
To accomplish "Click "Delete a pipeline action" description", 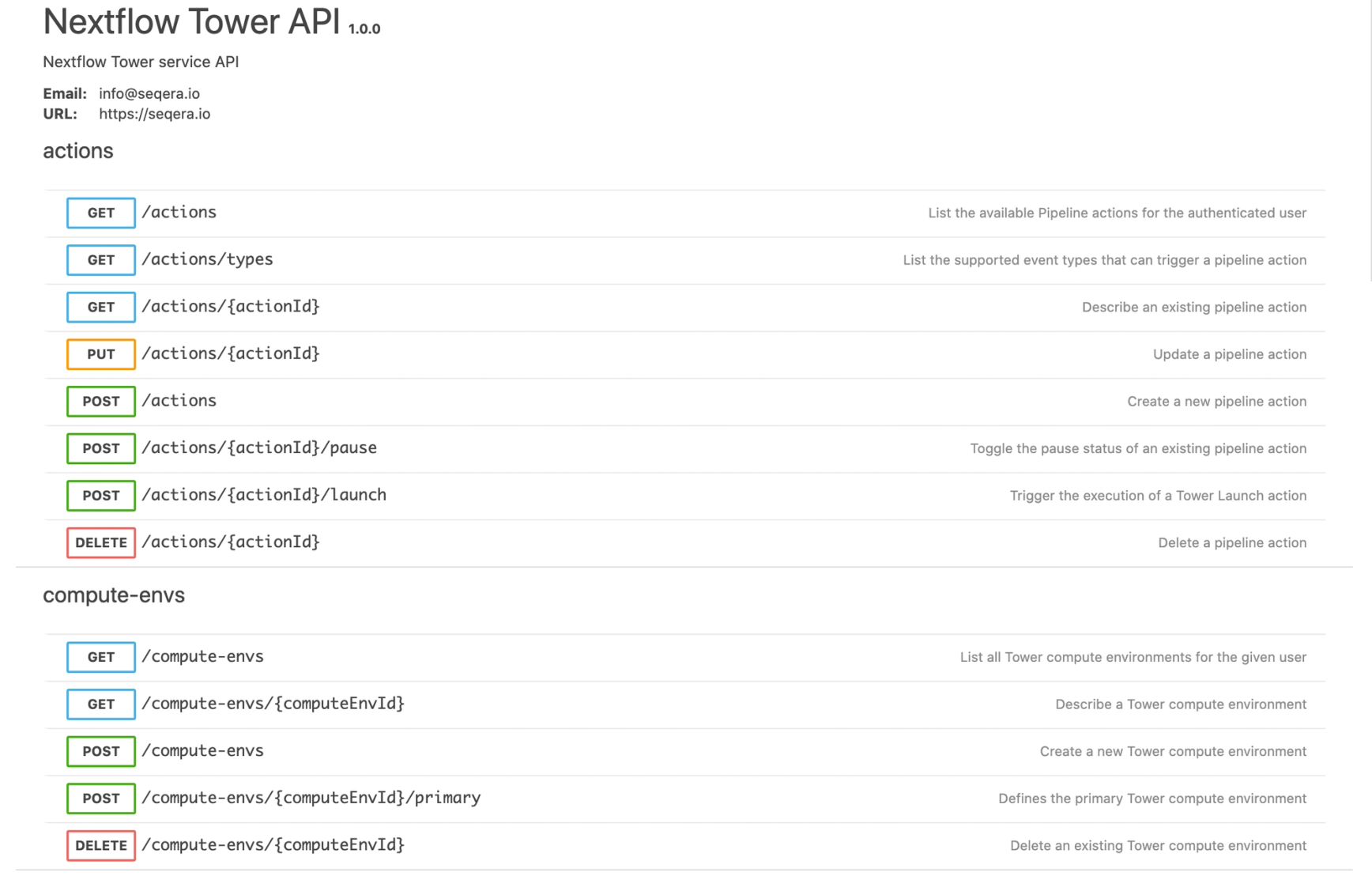I will point(1232,542).
